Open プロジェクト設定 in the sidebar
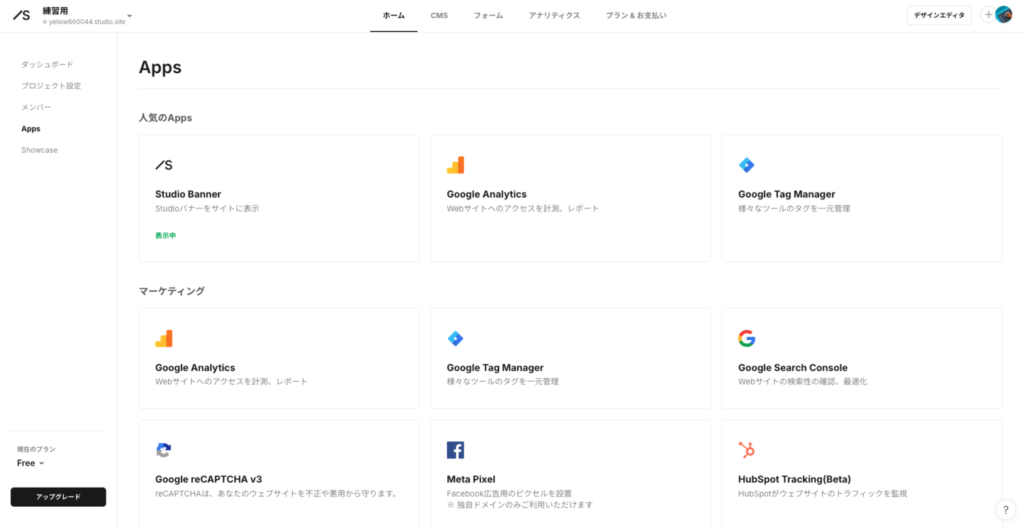This screenshot has height=528, width=1024. click(x=51, y=86)
